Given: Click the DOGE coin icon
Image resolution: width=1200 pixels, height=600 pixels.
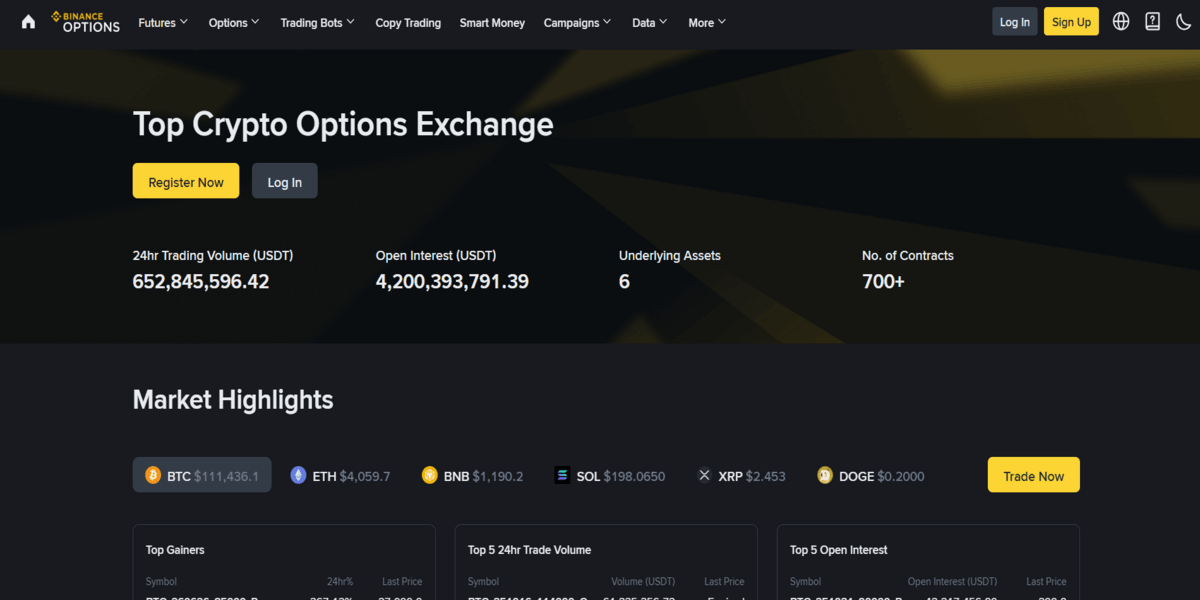Looking at the screenshot, I should click(823, 476).
